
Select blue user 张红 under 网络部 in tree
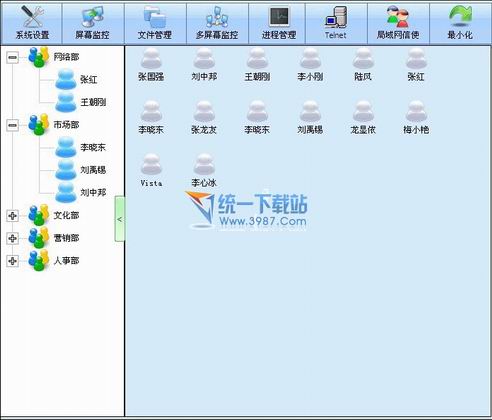point(76,79)
